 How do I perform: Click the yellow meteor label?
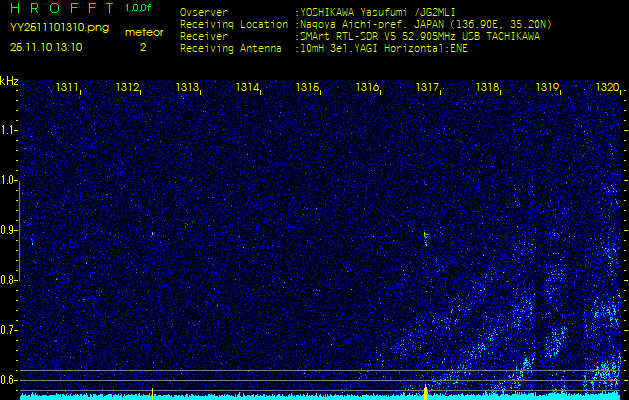pos(144,32)
